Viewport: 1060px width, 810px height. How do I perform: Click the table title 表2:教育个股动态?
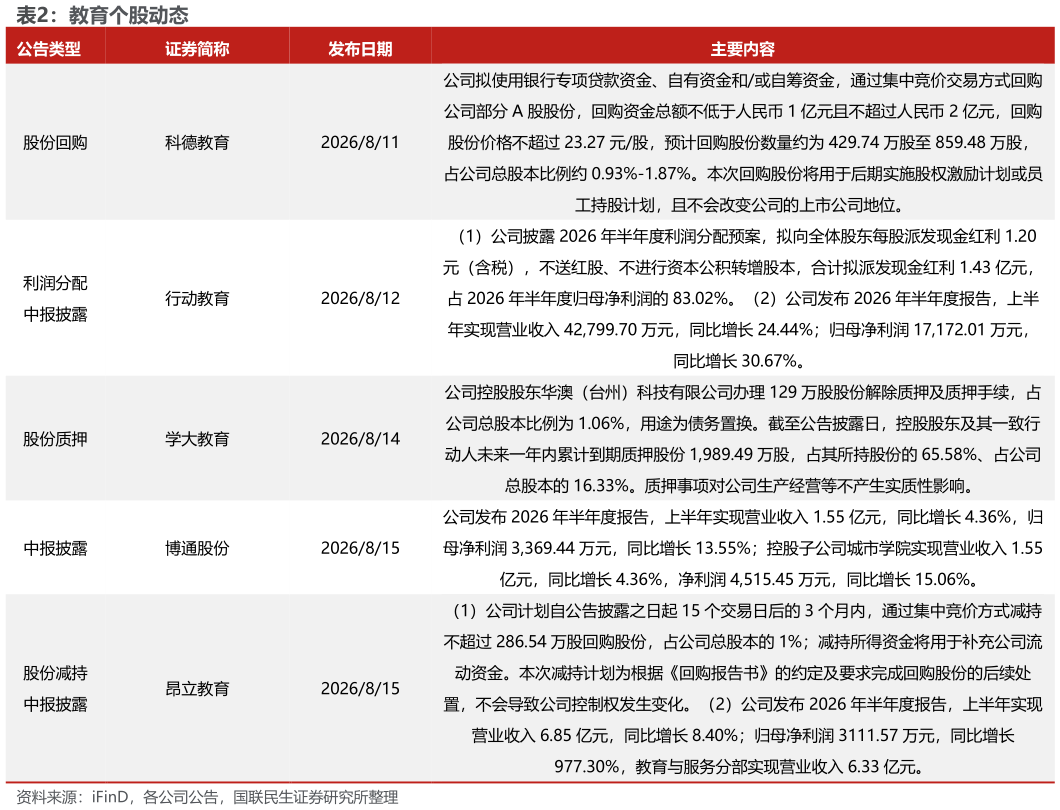pyautogui.click(x=102, y=15)
